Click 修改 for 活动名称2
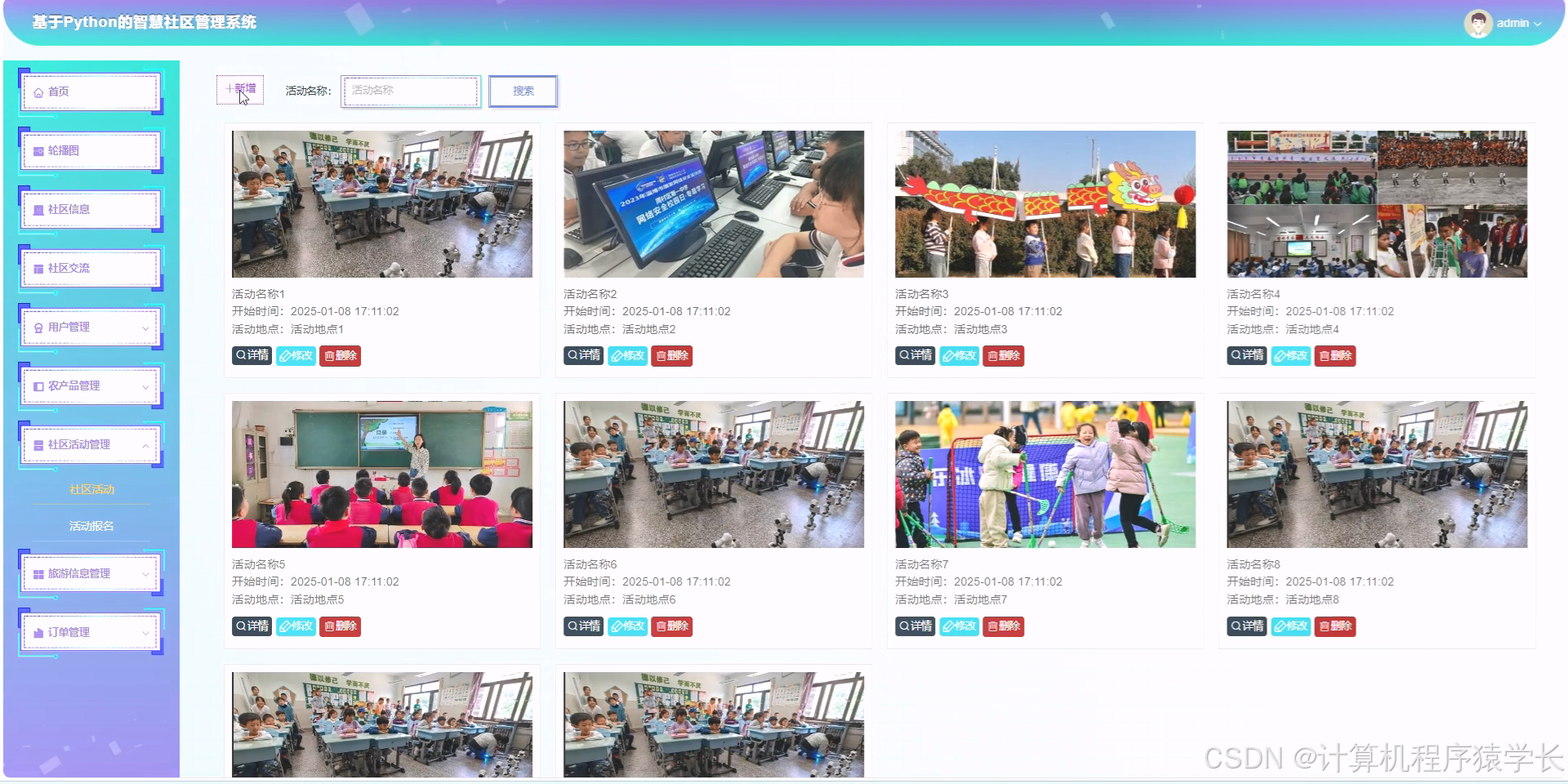This screenshot has width=1568, height=784. coord(627,356)
